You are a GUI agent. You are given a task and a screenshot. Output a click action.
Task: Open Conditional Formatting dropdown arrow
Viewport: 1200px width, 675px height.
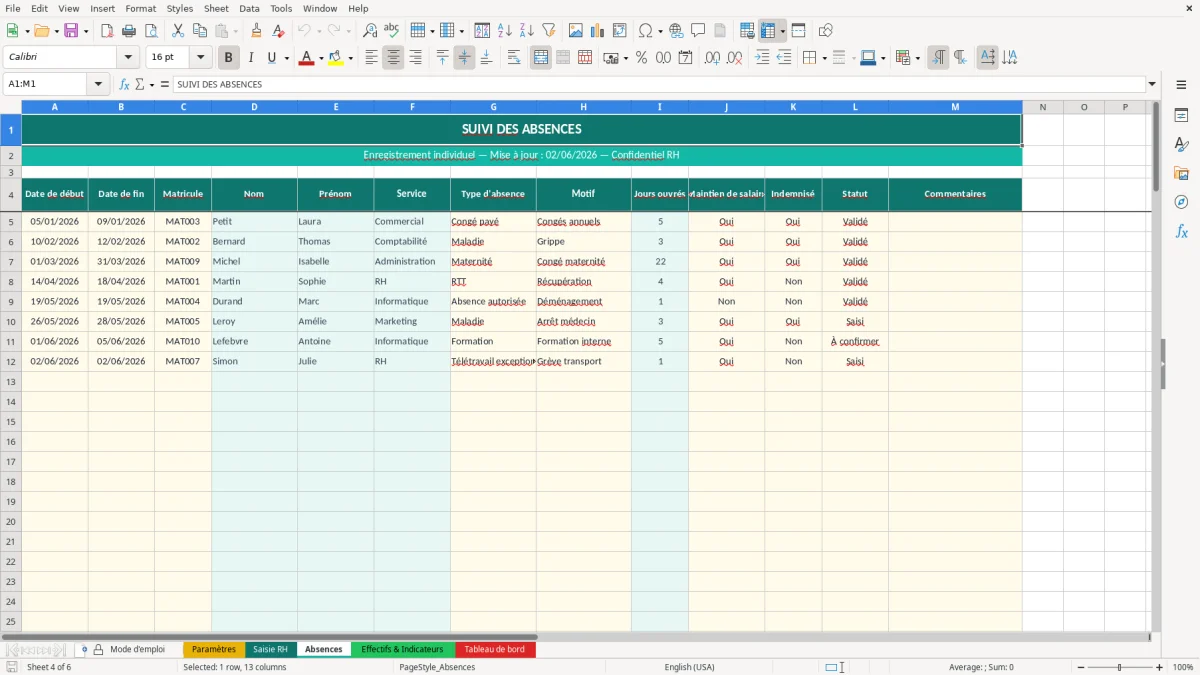point(917,58)
